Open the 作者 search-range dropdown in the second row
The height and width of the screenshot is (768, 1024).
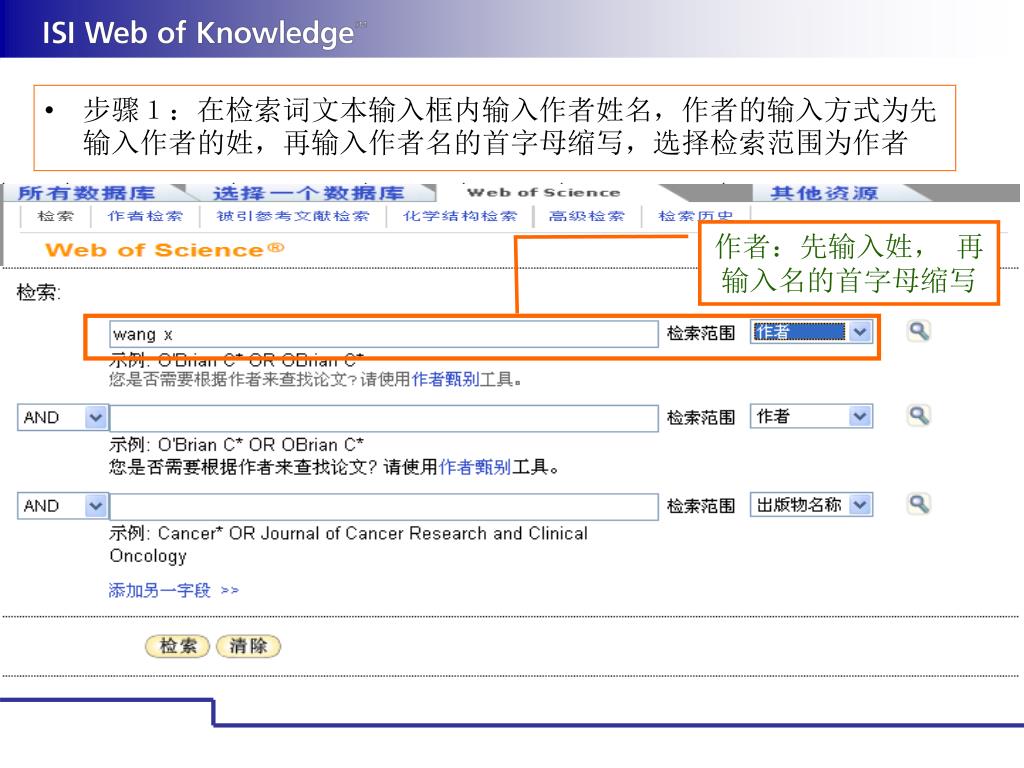click(812, 416)
